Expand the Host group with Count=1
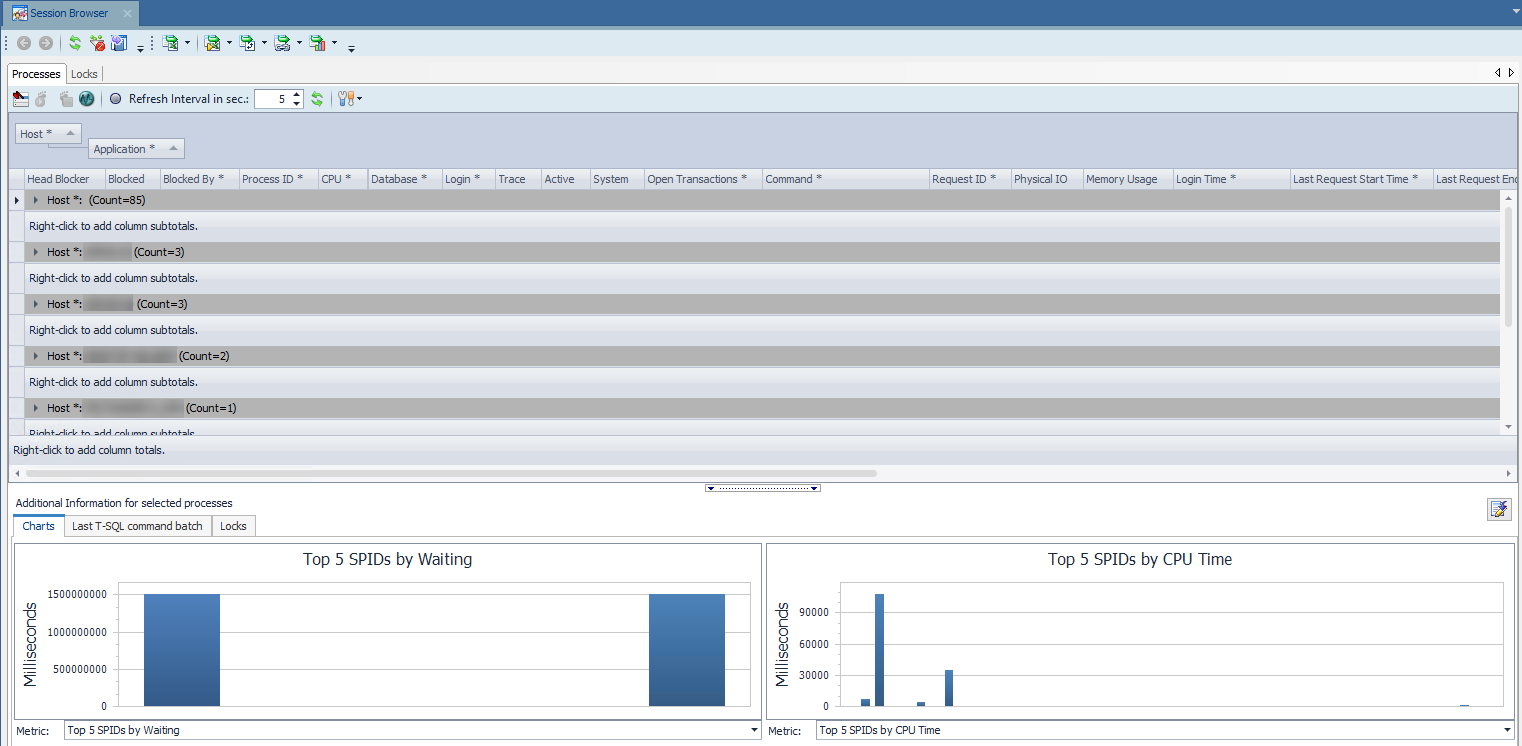This screenshot has height=746, width=1522. click(x=36, y=408)
